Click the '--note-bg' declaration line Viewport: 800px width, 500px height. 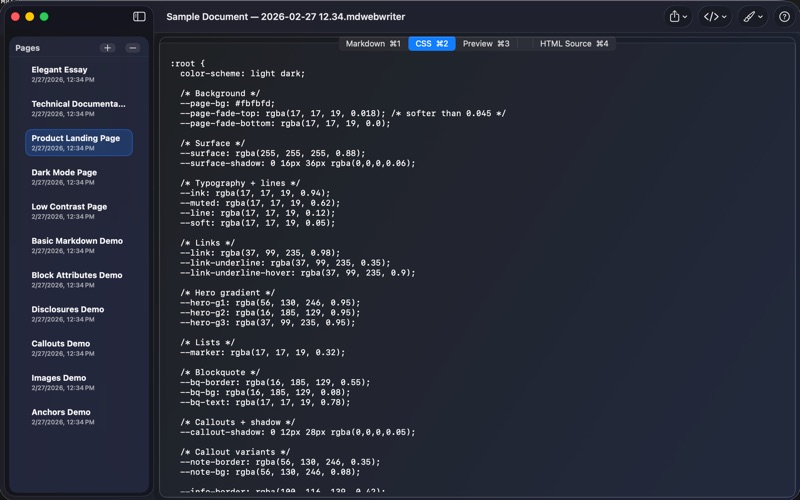pos(270,472)
